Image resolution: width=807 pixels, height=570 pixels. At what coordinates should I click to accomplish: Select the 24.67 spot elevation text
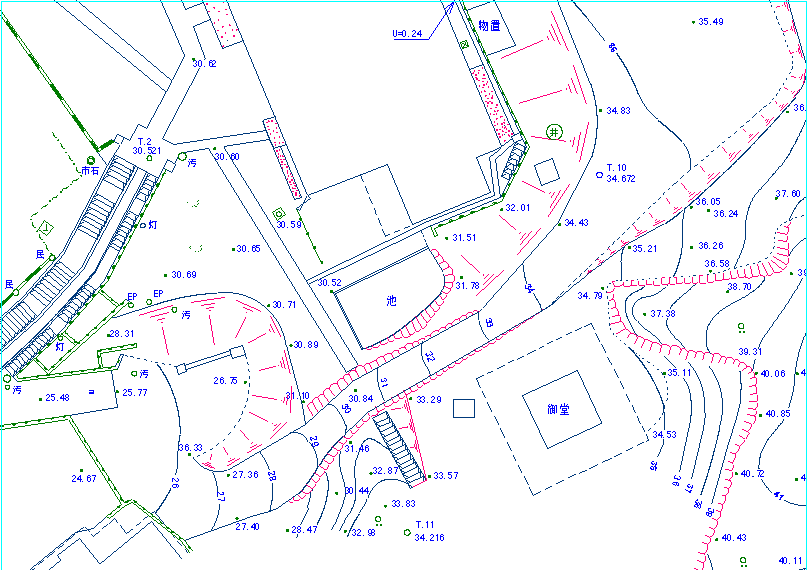coord(84,479)
